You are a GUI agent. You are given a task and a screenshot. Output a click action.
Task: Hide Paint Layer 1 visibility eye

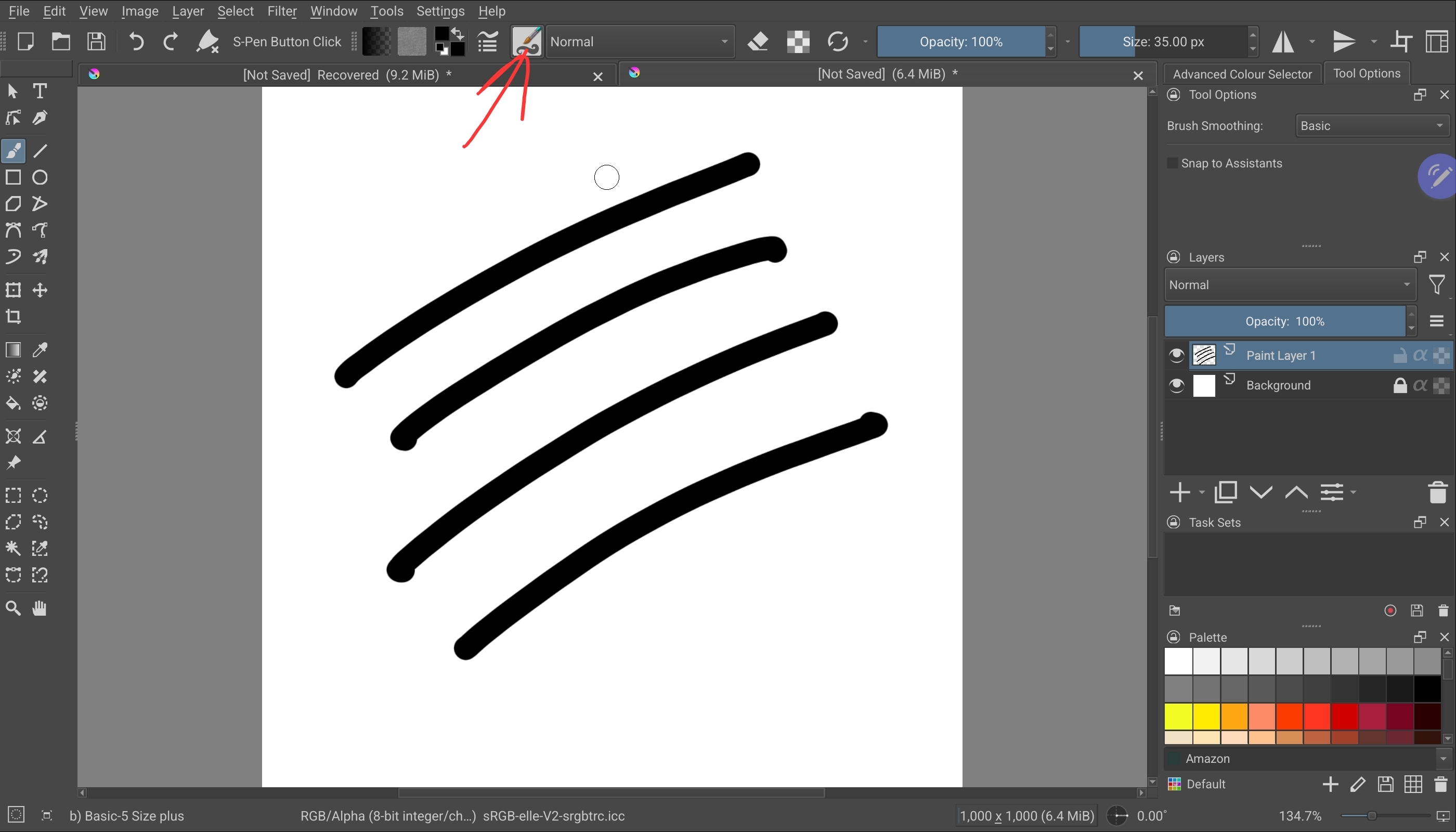click(x=1177, y=356)
